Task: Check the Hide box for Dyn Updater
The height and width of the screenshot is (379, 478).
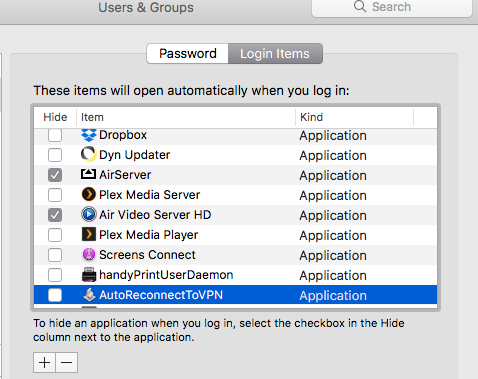Action: [55, 155]
